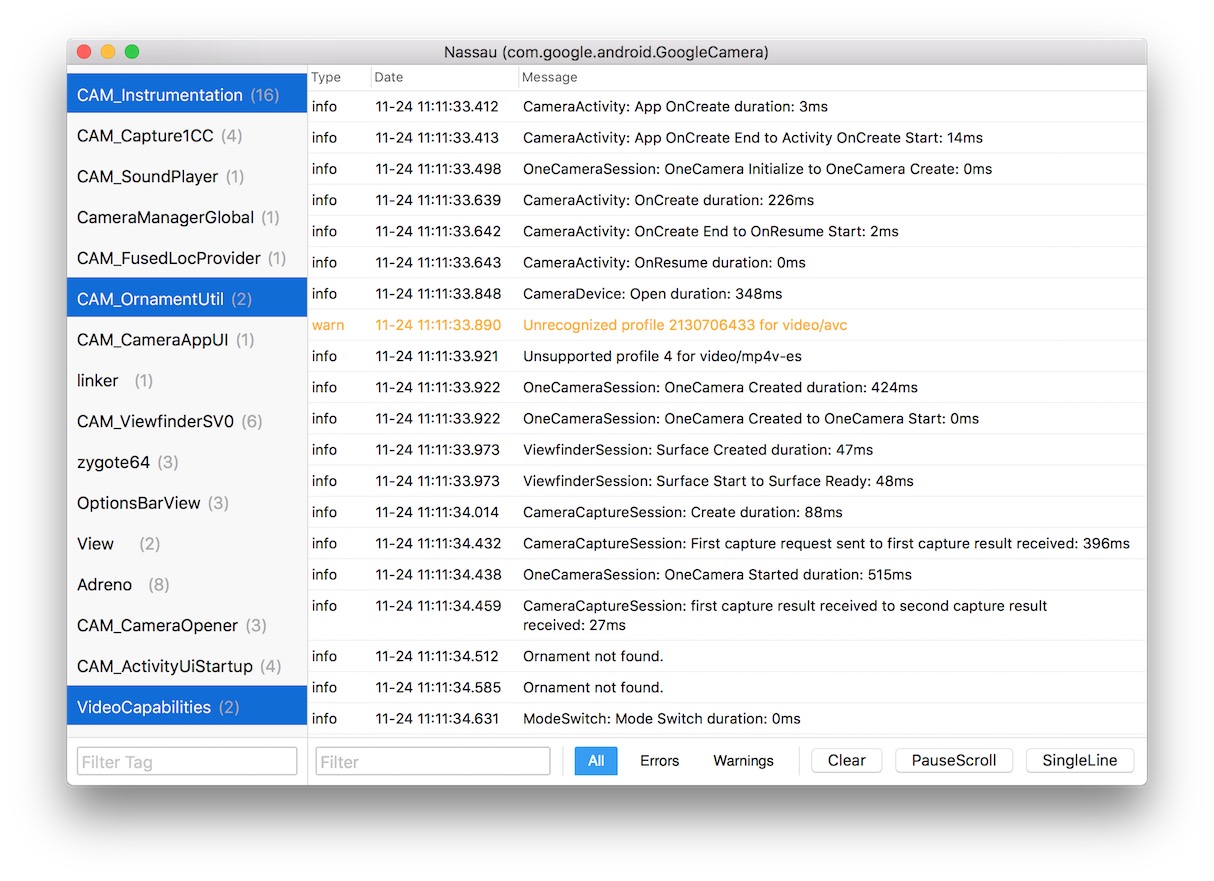
Task: Select row CameraCaptureSession: Create duration: 88ms
Action: [727, 512]
